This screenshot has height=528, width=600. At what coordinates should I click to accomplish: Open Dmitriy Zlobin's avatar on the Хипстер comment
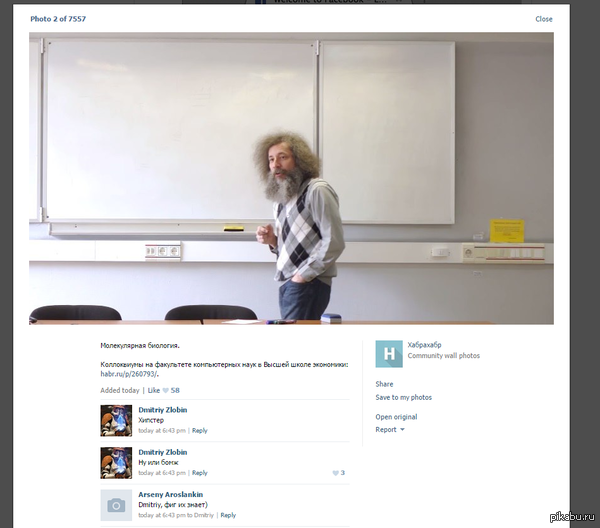[x=116, y=420]
